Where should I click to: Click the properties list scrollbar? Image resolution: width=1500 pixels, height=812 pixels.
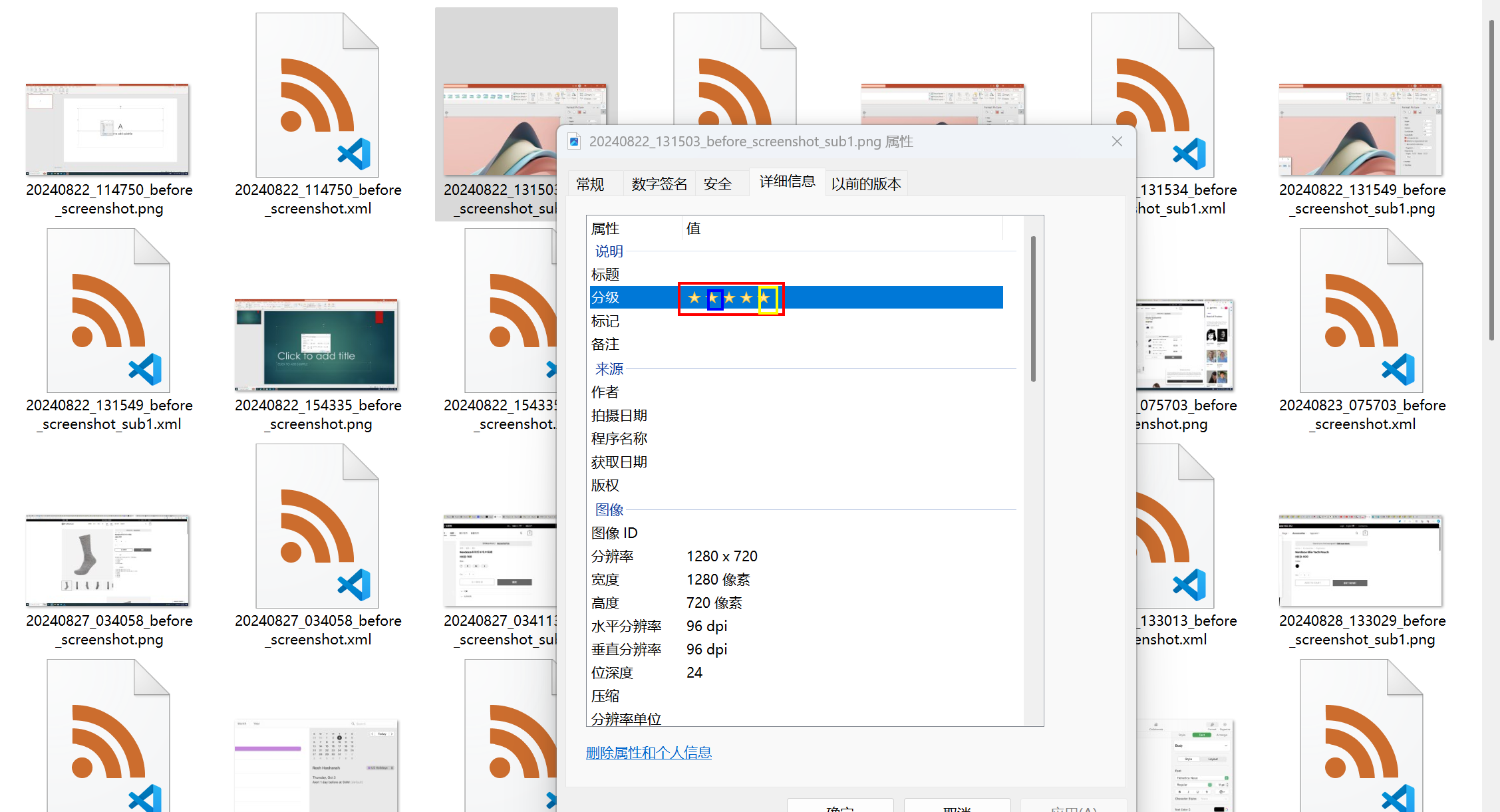[x=1033, y=309]
